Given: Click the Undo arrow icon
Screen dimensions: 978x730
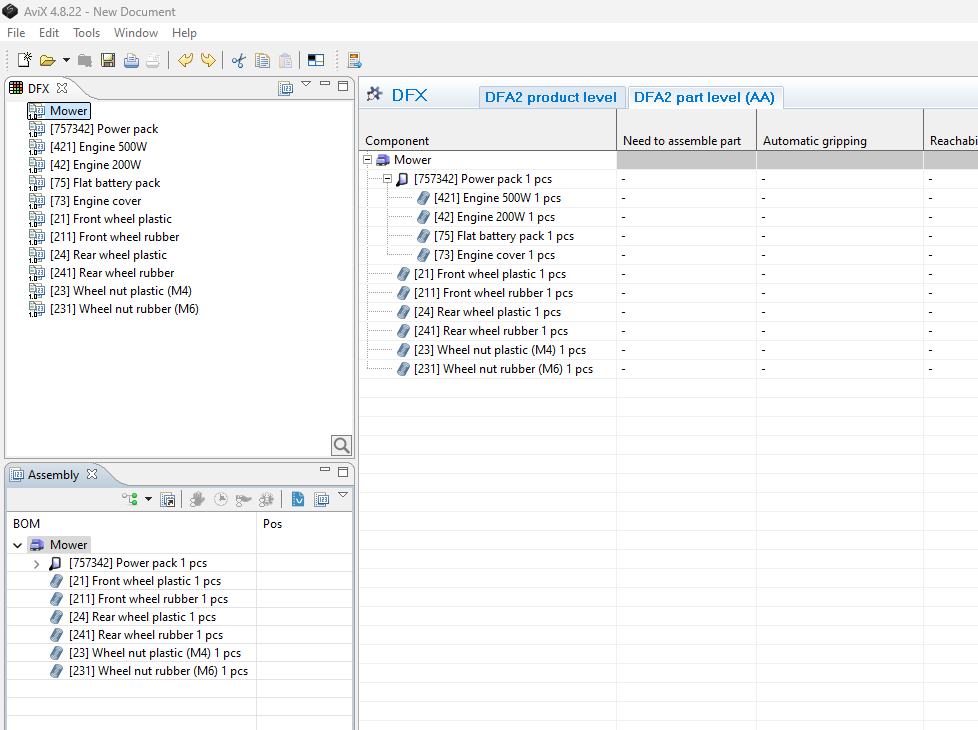Looking at the screenshot, I should [185, 60].
